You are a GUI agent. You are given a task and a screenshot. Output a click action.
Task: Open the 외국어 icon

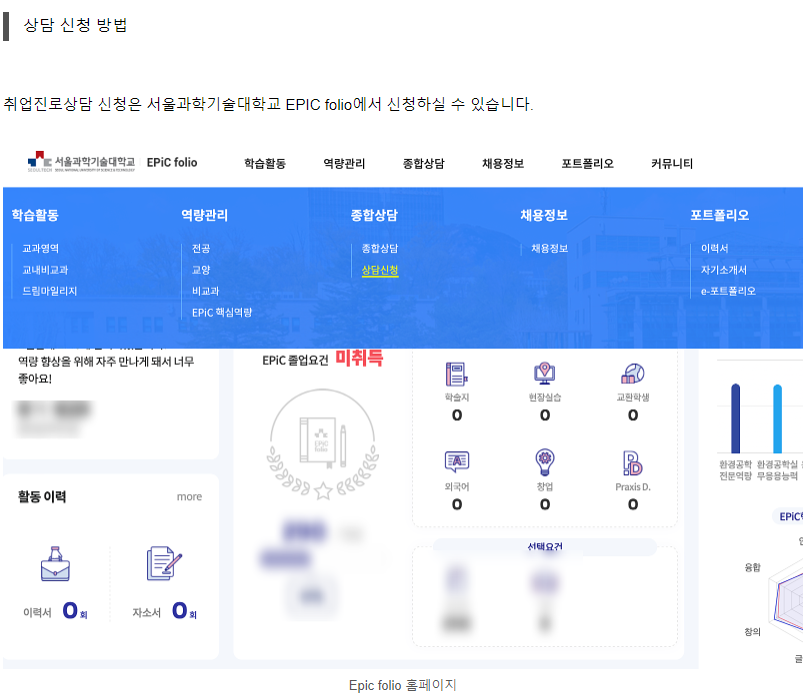456,462
